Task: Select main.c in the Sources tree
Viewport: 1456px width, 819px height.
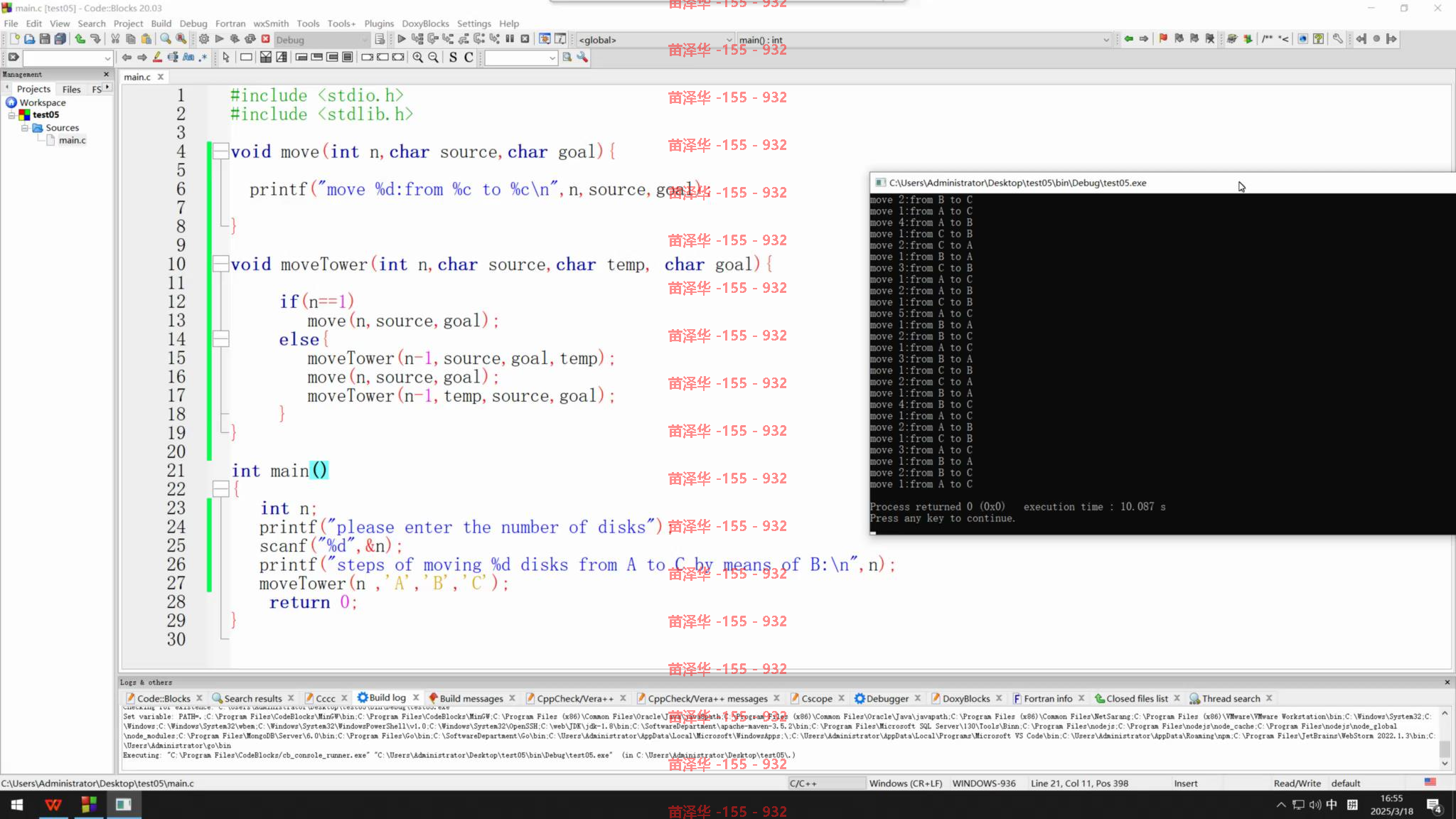Action: pyautogui.click(x=72, y=141)
